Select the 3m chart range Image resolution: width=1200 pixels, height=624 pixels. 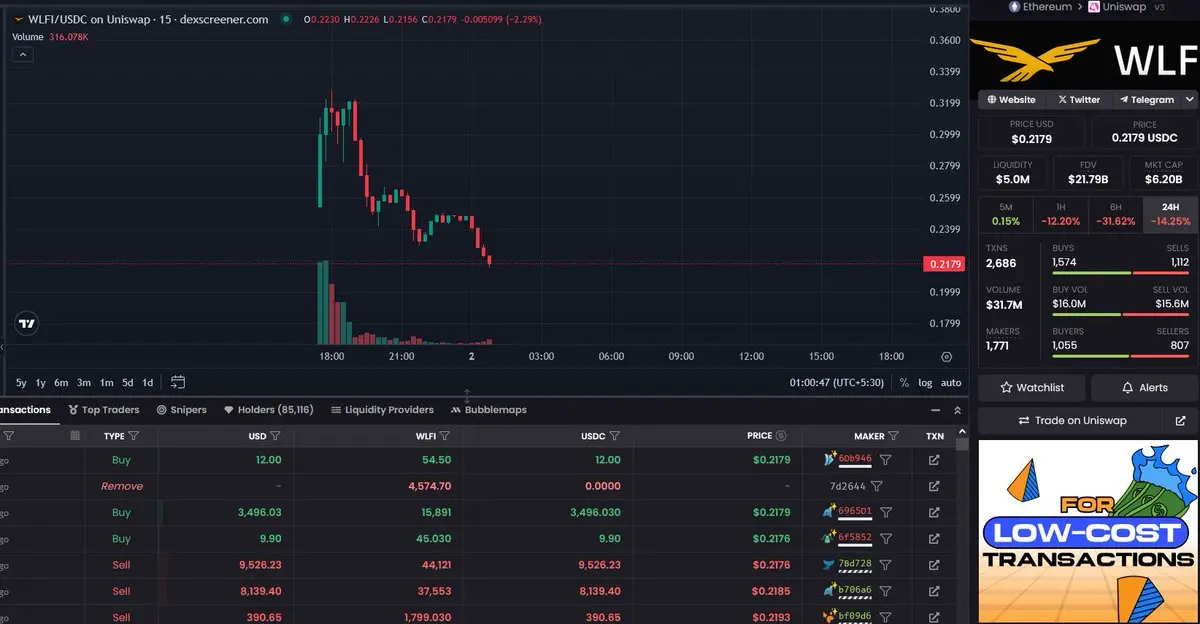pyautogui.click(x=84, y=382)
